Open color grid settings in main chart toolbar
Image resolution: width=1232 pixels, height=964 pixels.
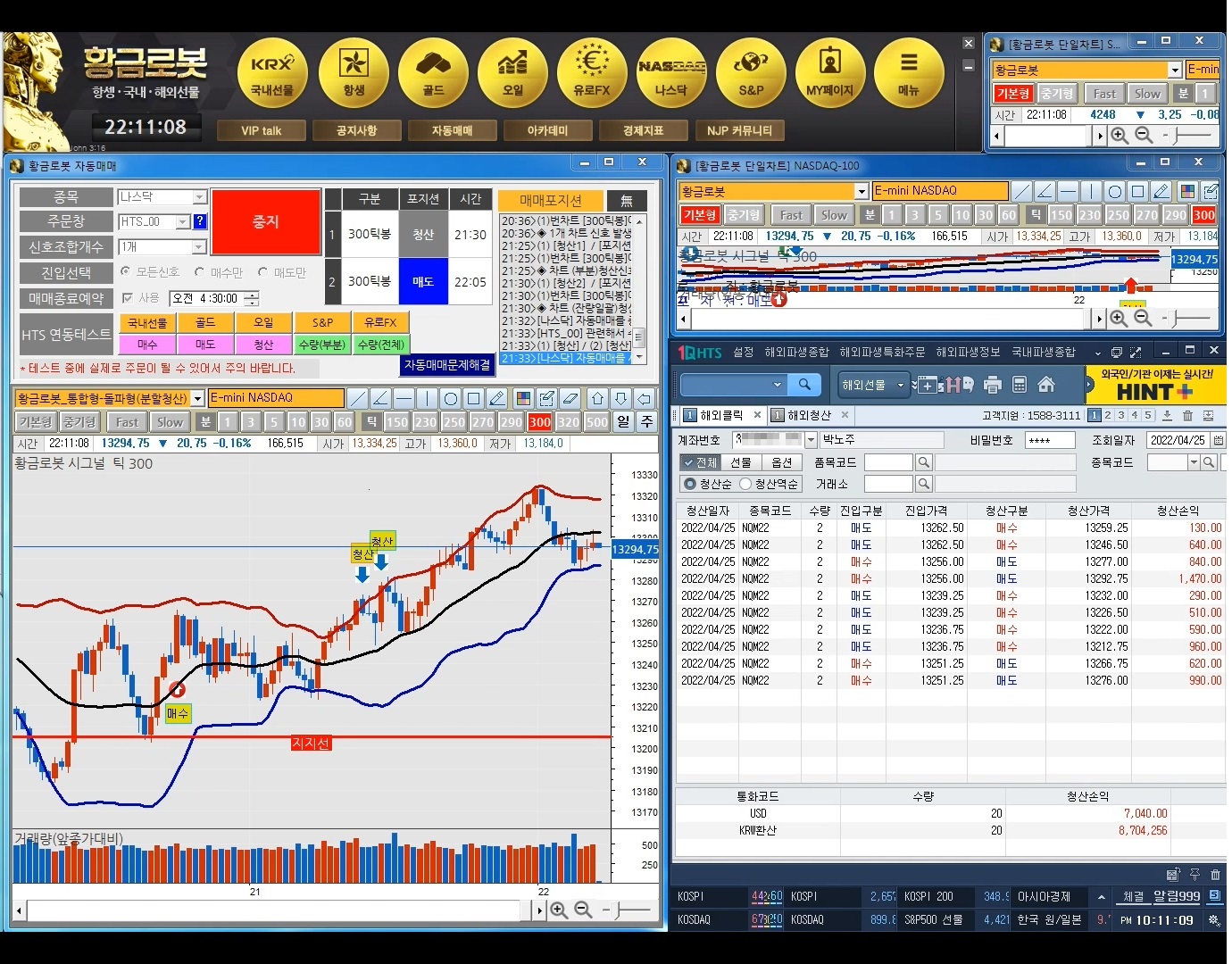[x=524, y=398]
